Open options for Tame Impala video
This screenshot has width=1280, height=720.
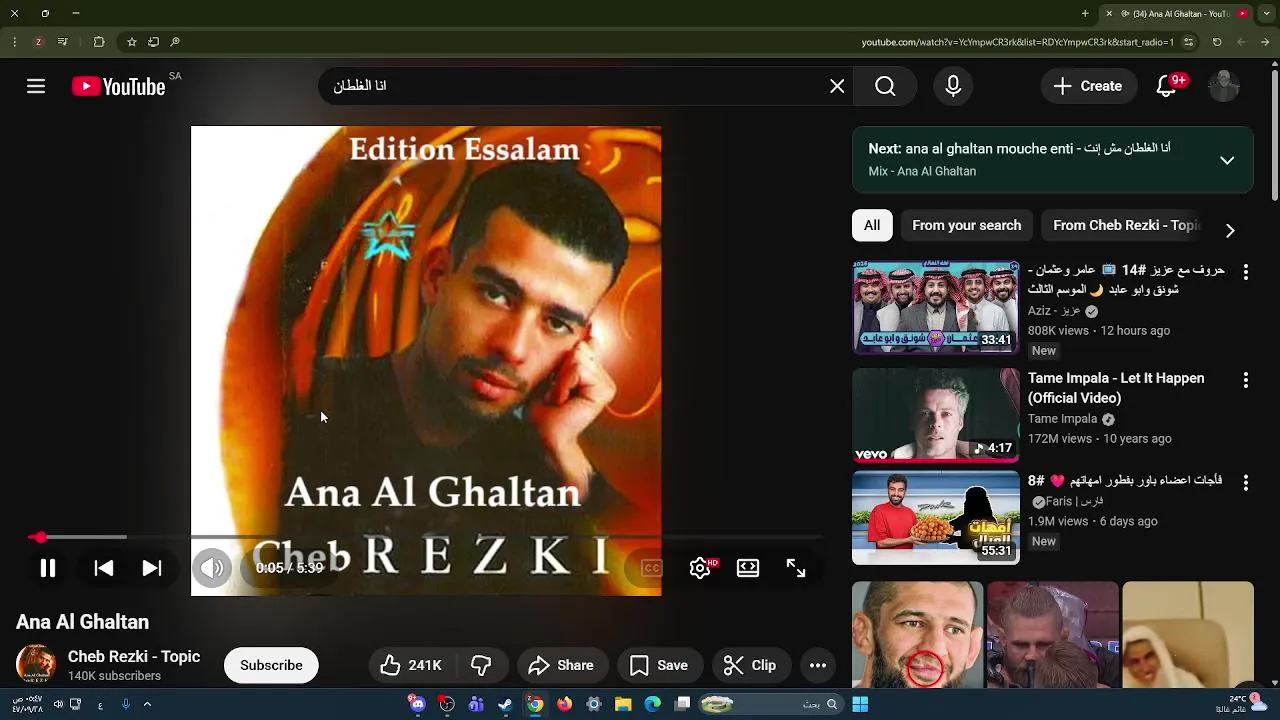1245,380
